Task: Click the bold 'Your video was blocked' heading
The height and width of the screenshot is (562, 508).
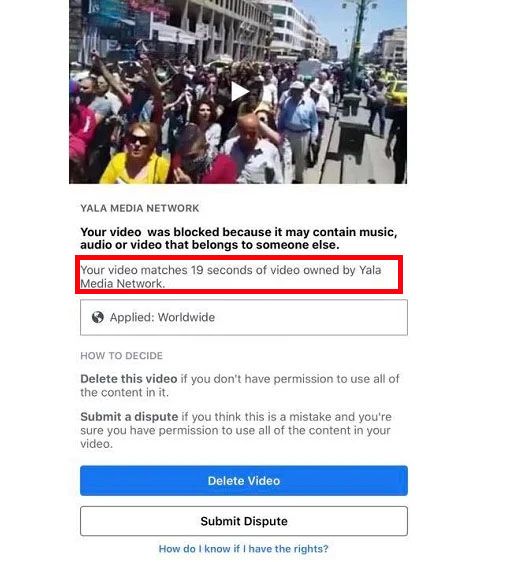Action: tap(238, 238)
